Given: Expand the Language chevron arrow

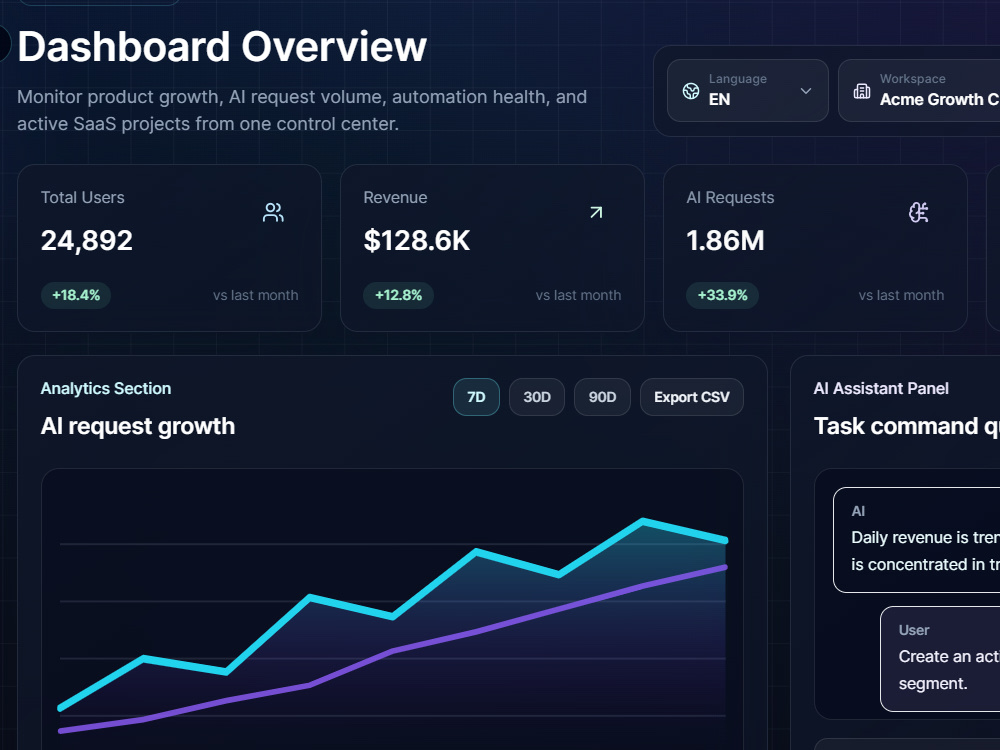Looking at the screenshot, I should click(x=805, y=91).
